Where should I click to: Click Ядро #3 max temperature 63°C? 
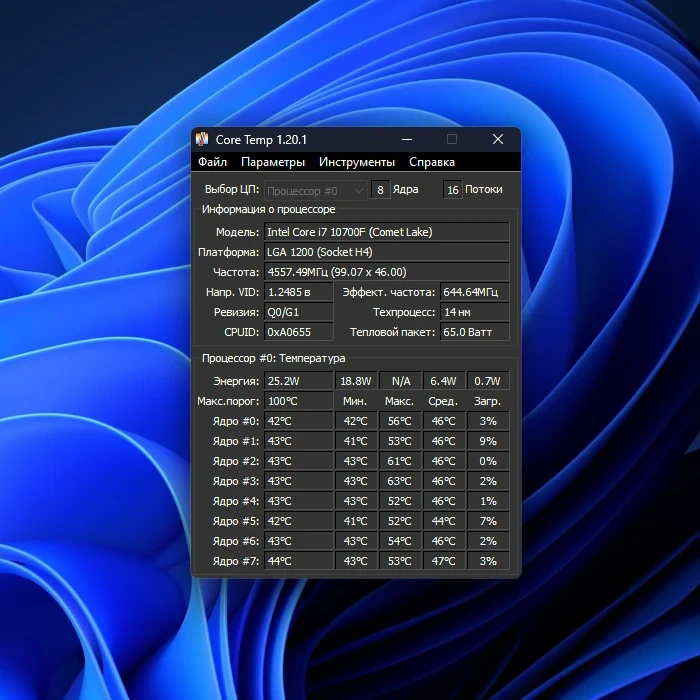coord(400,481)
